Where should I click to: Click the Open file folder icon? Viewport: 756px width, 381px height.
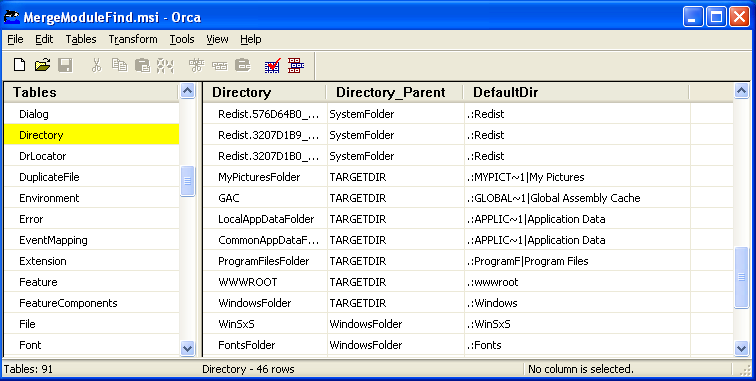click(42, 65)
